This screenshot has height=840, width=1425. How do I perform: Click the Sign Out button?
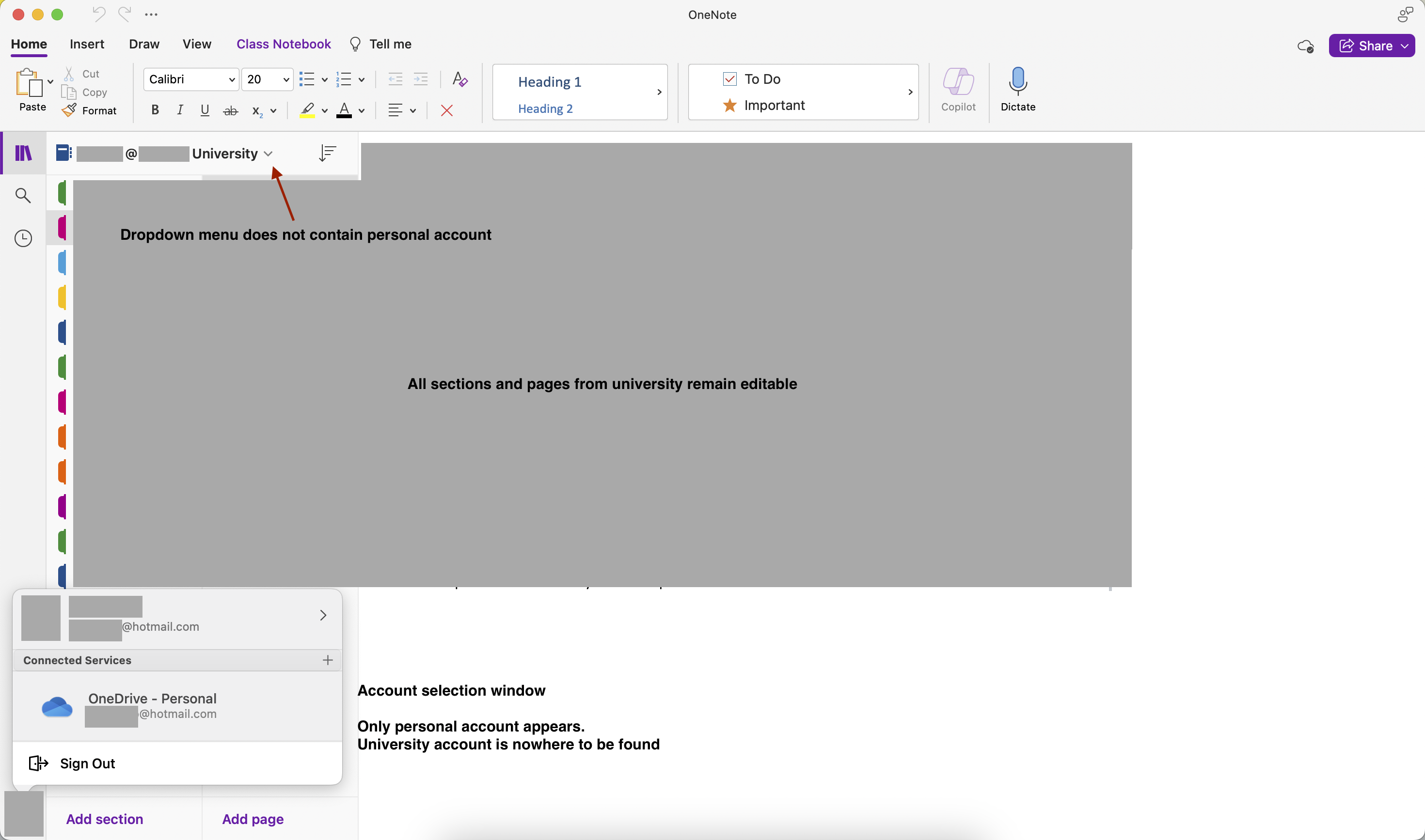point(87,763)
